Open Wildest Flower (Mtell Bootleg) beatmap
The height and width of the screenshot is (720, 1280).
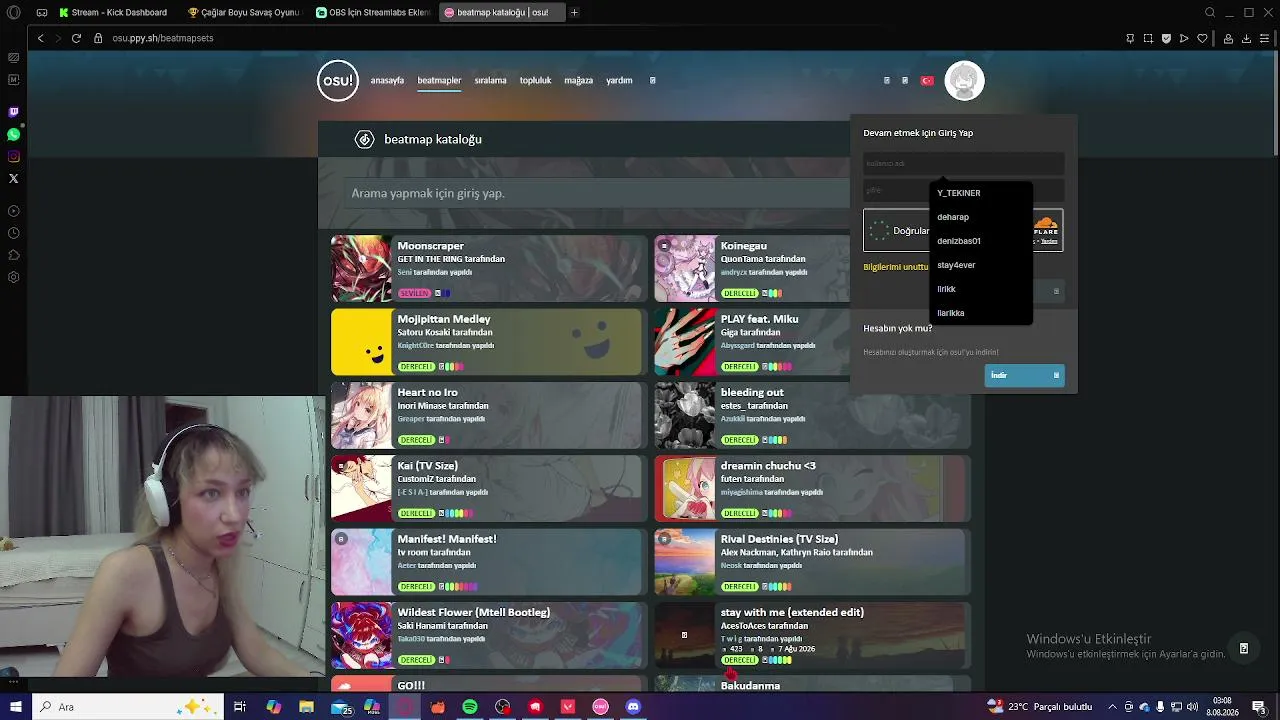tap(489, 635)
